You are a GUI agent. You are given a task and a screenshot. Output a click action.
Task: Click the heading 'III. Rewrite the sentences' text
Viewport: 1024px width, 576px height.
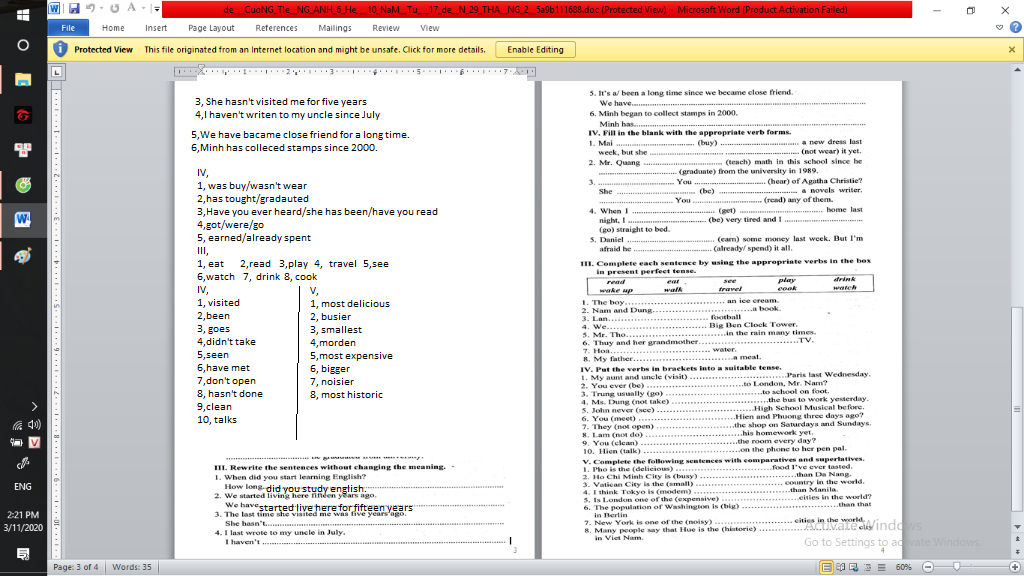330,467
